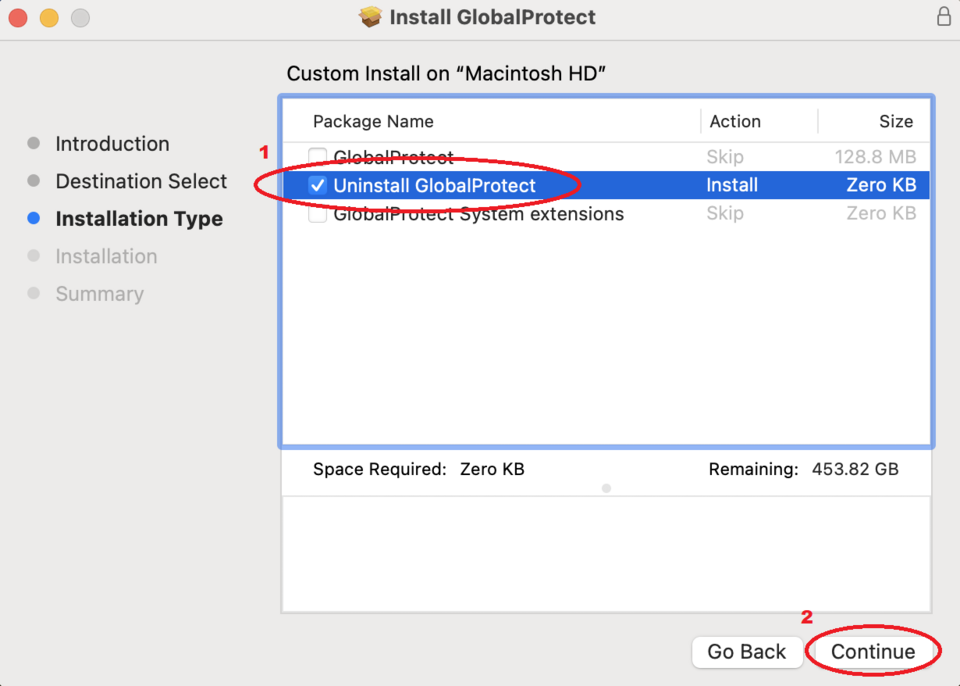This screenshot has width=960, height=686.
Task: Click the package box icon beside the title
Action: [x=371, y=17]
